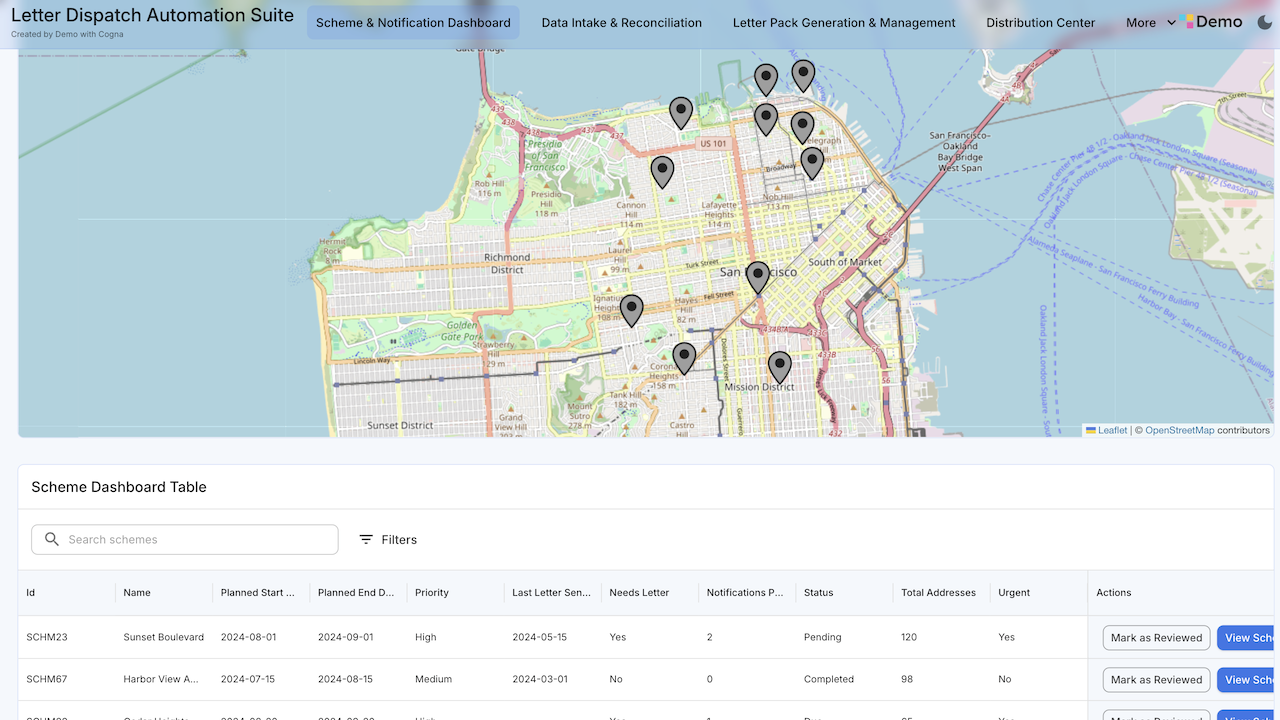Image resolution: width=1280 pixels, height=720 pixels.
Task: Click the map pin above Broadway
Action: (812, 164)
